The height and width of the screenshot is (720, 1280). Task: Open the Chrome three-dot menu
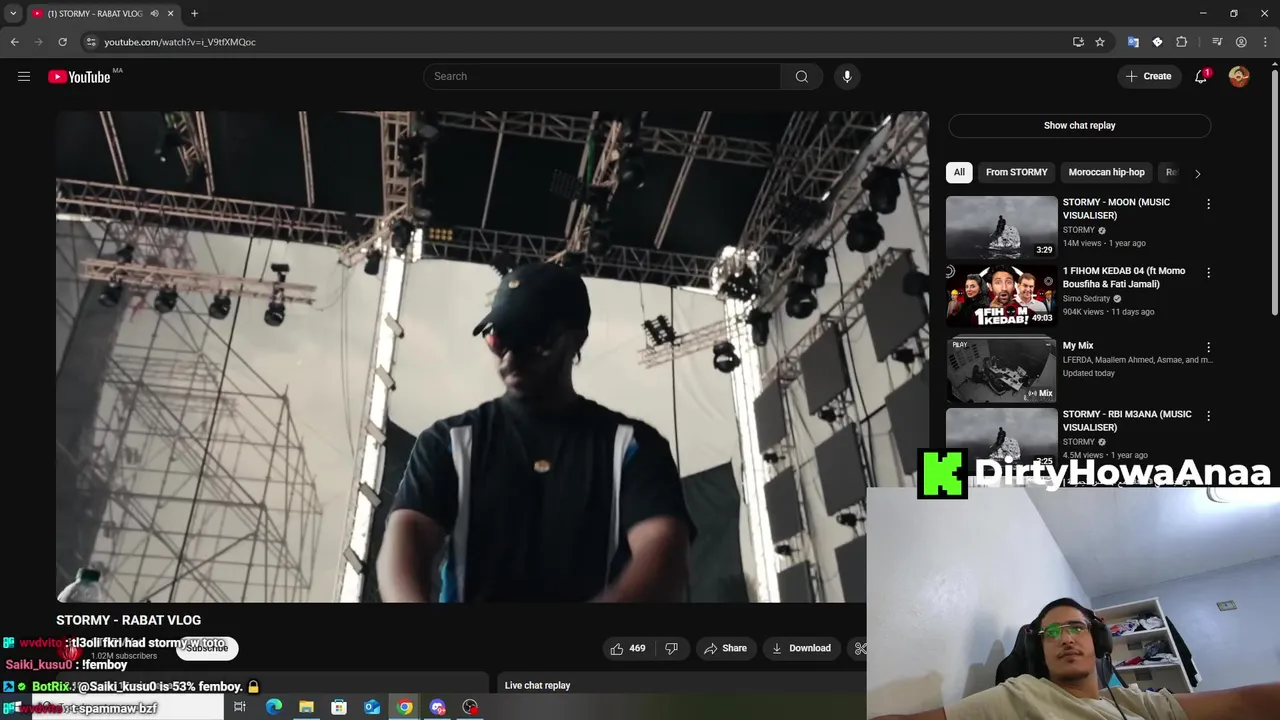pos(1265,42)
